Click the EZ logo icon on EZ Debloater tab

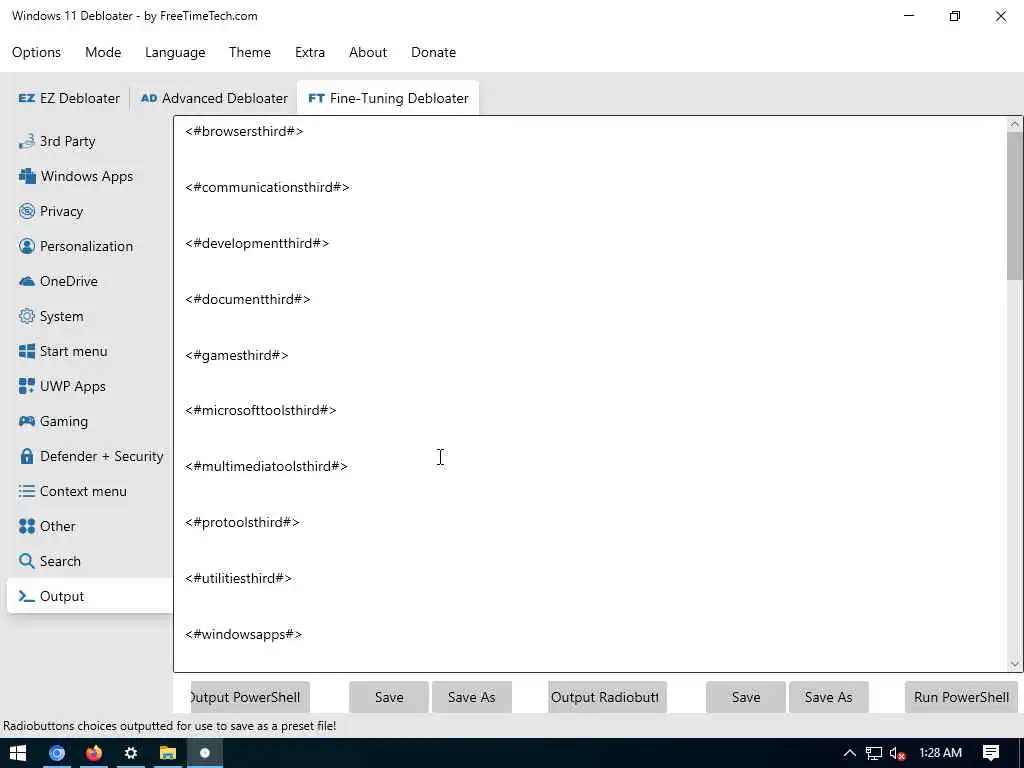tap(27, 98)
